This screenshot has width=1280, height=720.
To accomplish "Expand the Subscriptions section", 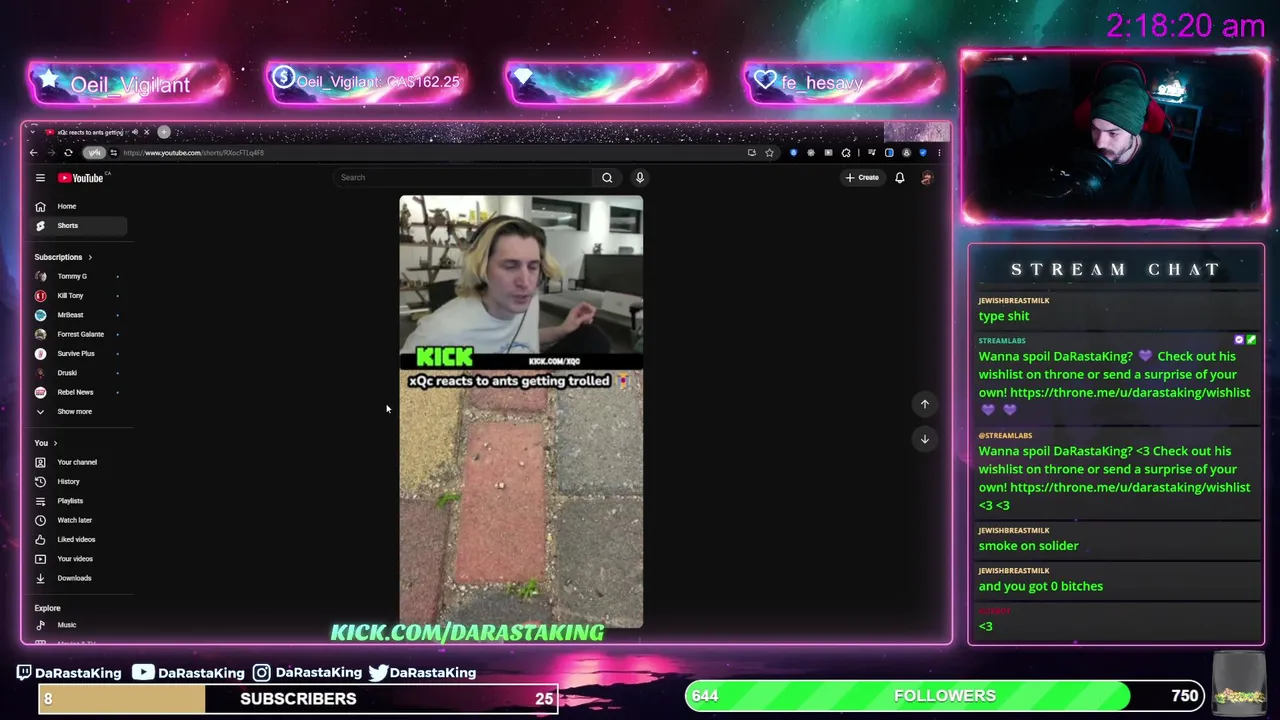I will pos(63,257).
